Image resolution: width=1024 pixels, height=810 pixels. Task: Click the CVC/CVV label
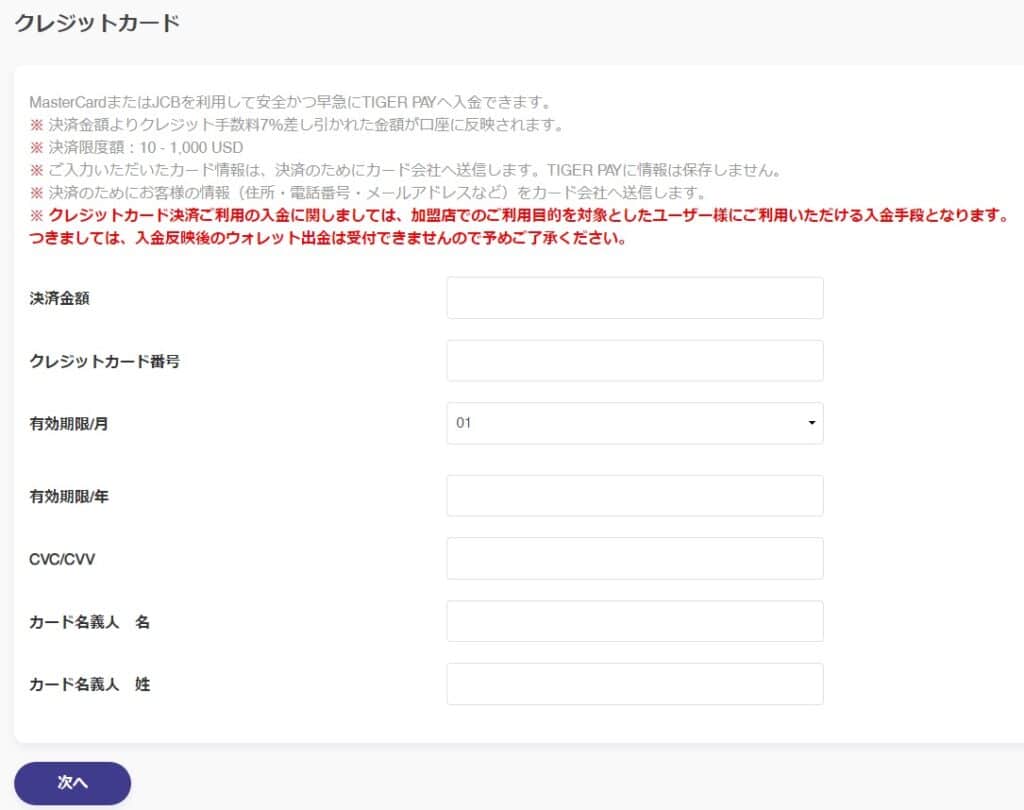pyautogui.click(x=62, y=559)
